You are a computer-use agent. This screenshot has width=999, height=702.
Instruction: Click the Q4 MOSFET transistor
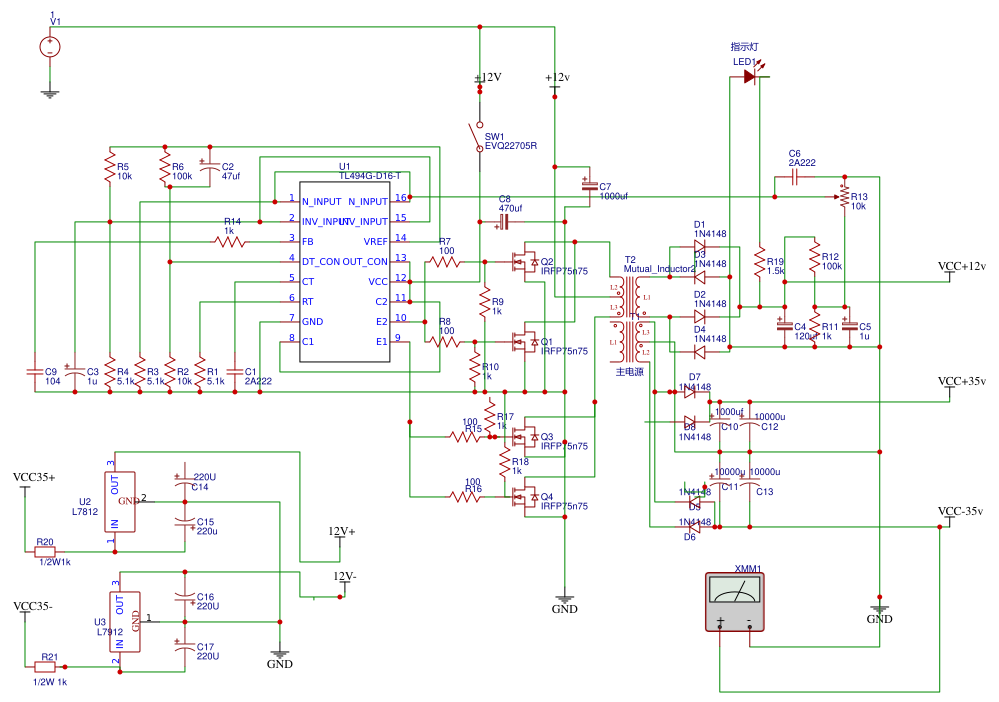(x=521, y=497)
